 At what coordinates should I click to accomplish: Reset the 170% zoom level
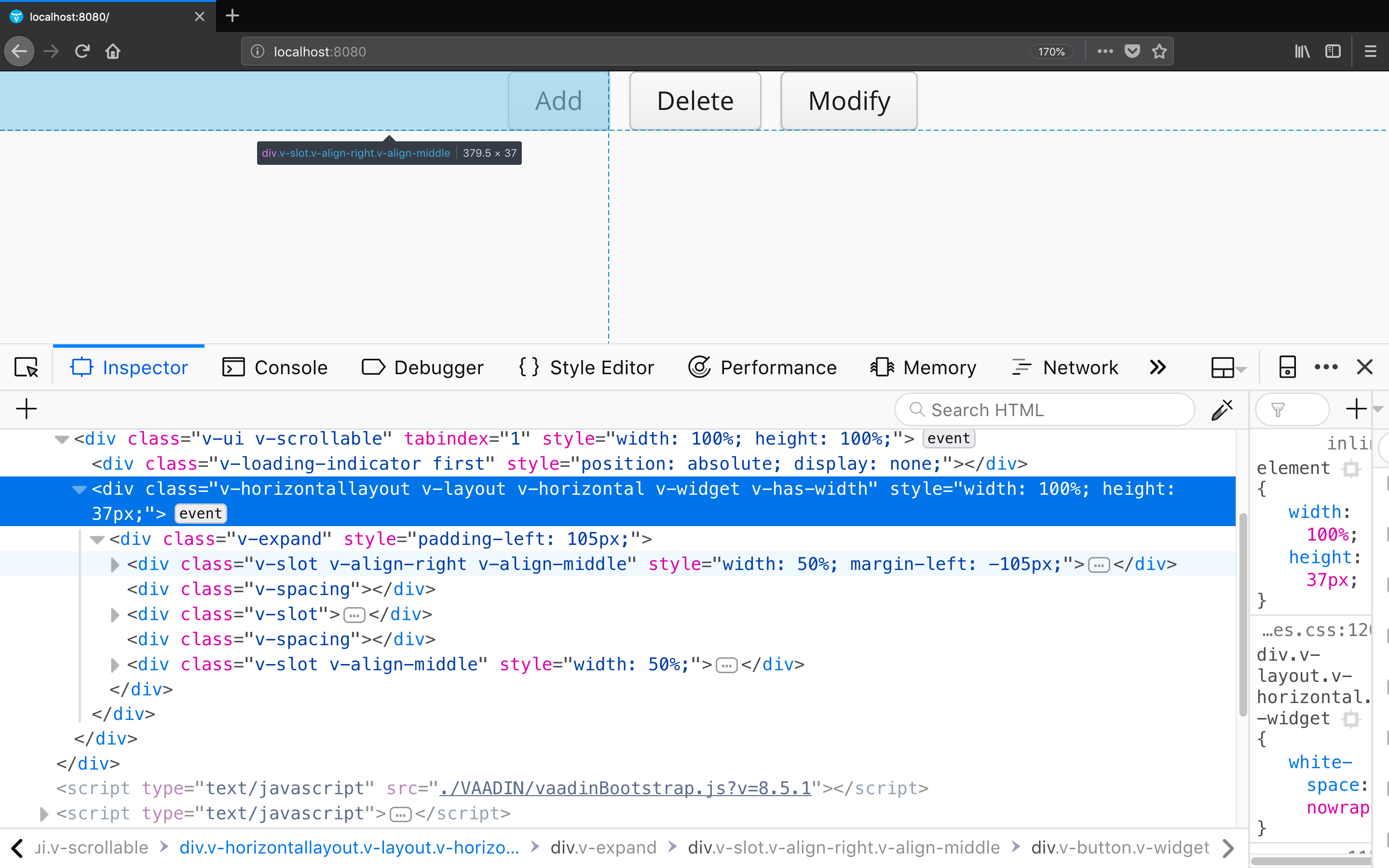(1051, 52)
